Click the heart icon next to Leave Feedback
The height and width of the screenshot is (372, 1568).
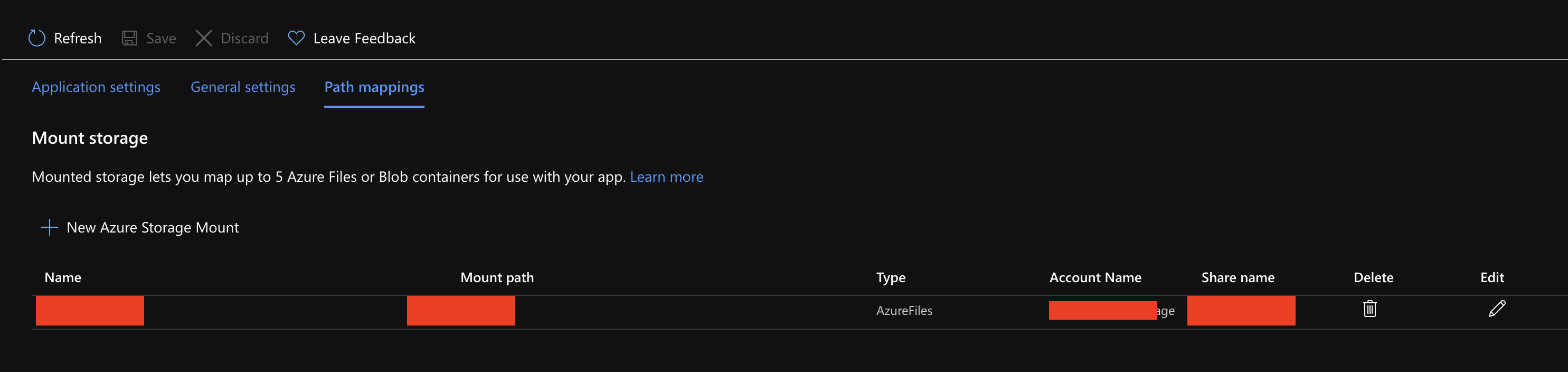(x=296, y=38)
